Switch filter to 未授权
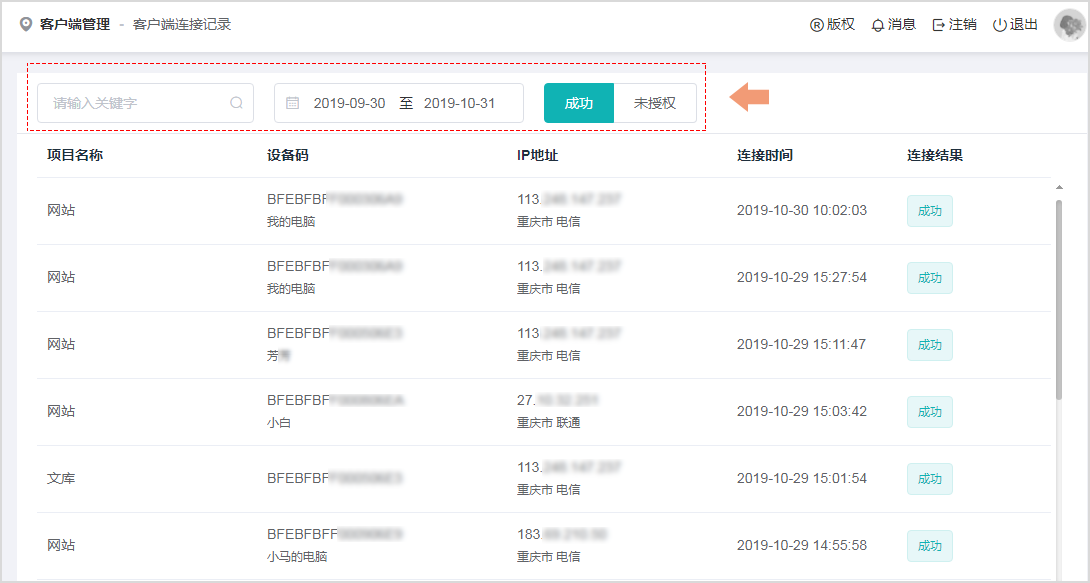 point(655,103)
